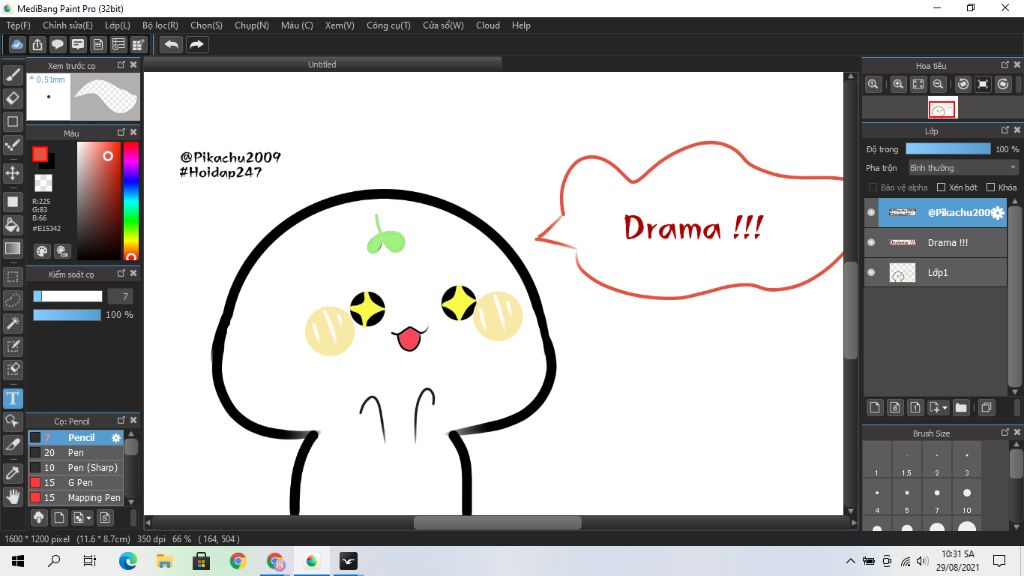Viewport: 1024px width, 576px height.
Task: Toggle visibility of Lớp1 layer
Action: (x=871, y=272)
